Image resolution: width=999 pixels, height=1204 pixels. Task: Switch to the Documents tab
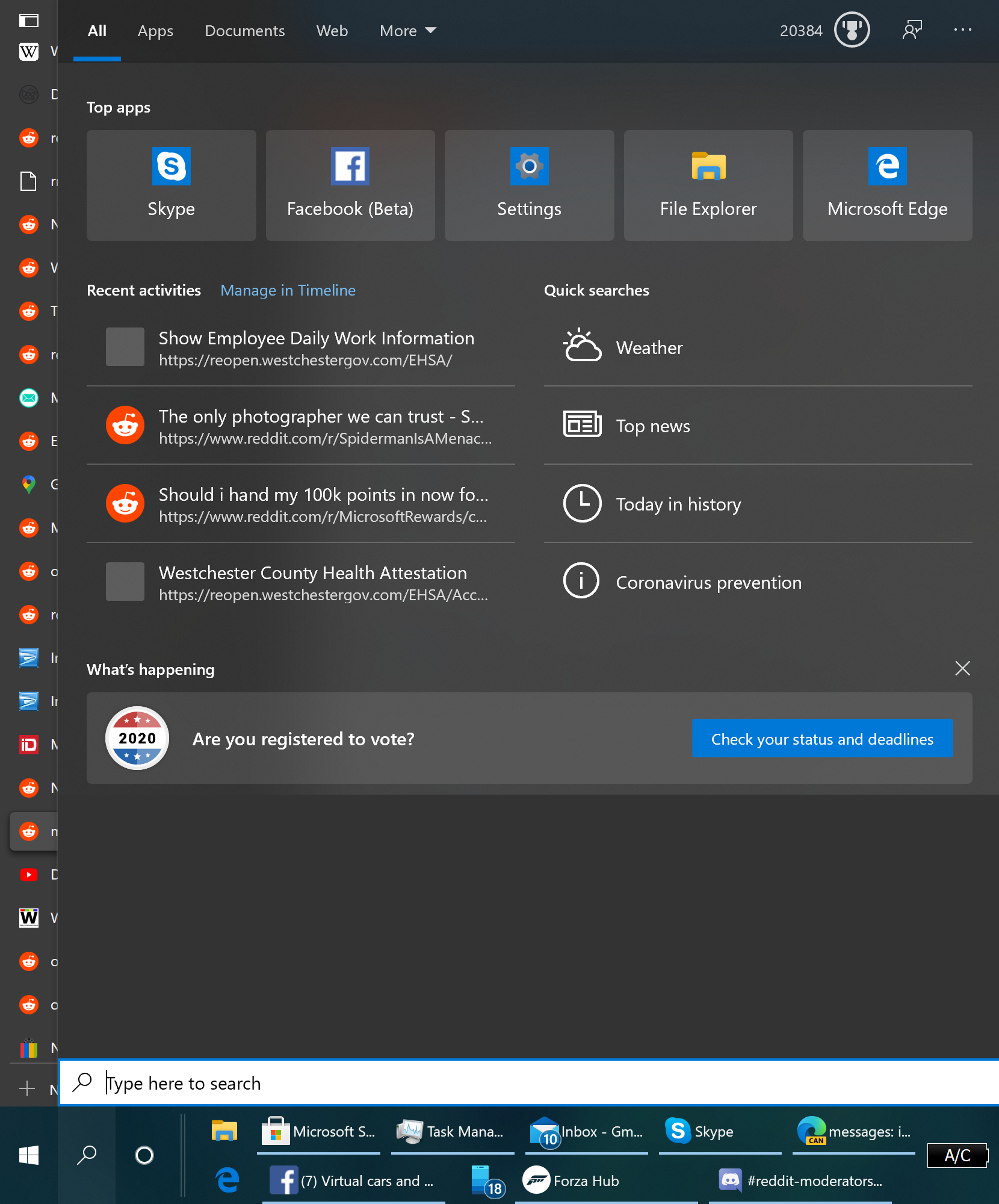tap(244, 31)
